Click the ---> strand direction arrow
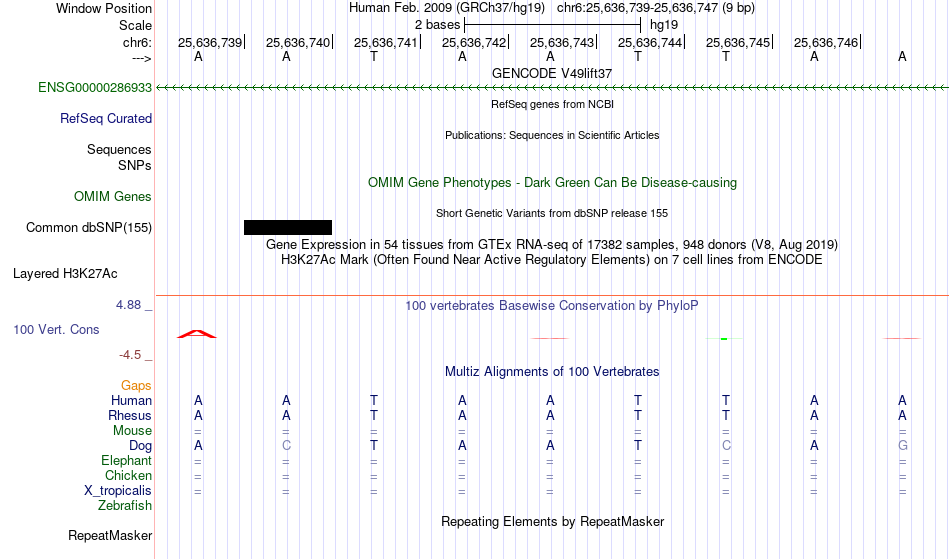The height and width of the screenshot is (559, 950). 141,58
